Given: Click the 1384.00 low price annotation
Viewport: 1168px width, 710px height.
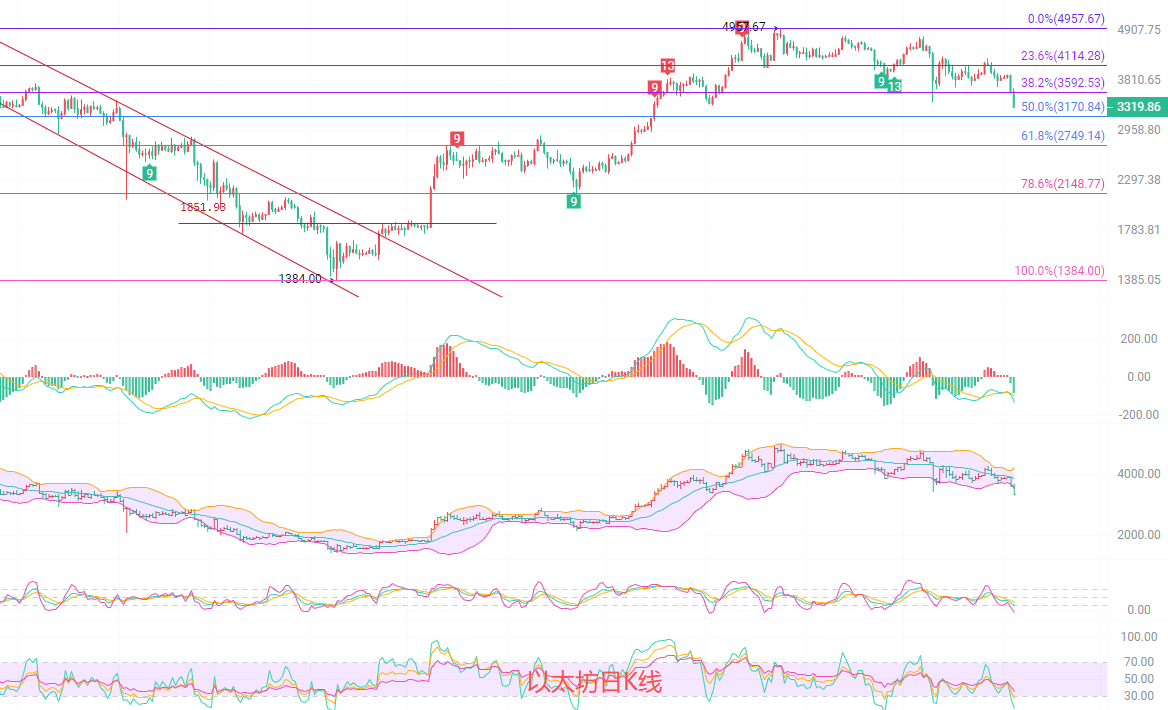Looking at the screenshot, I should [x=300, y=279].
